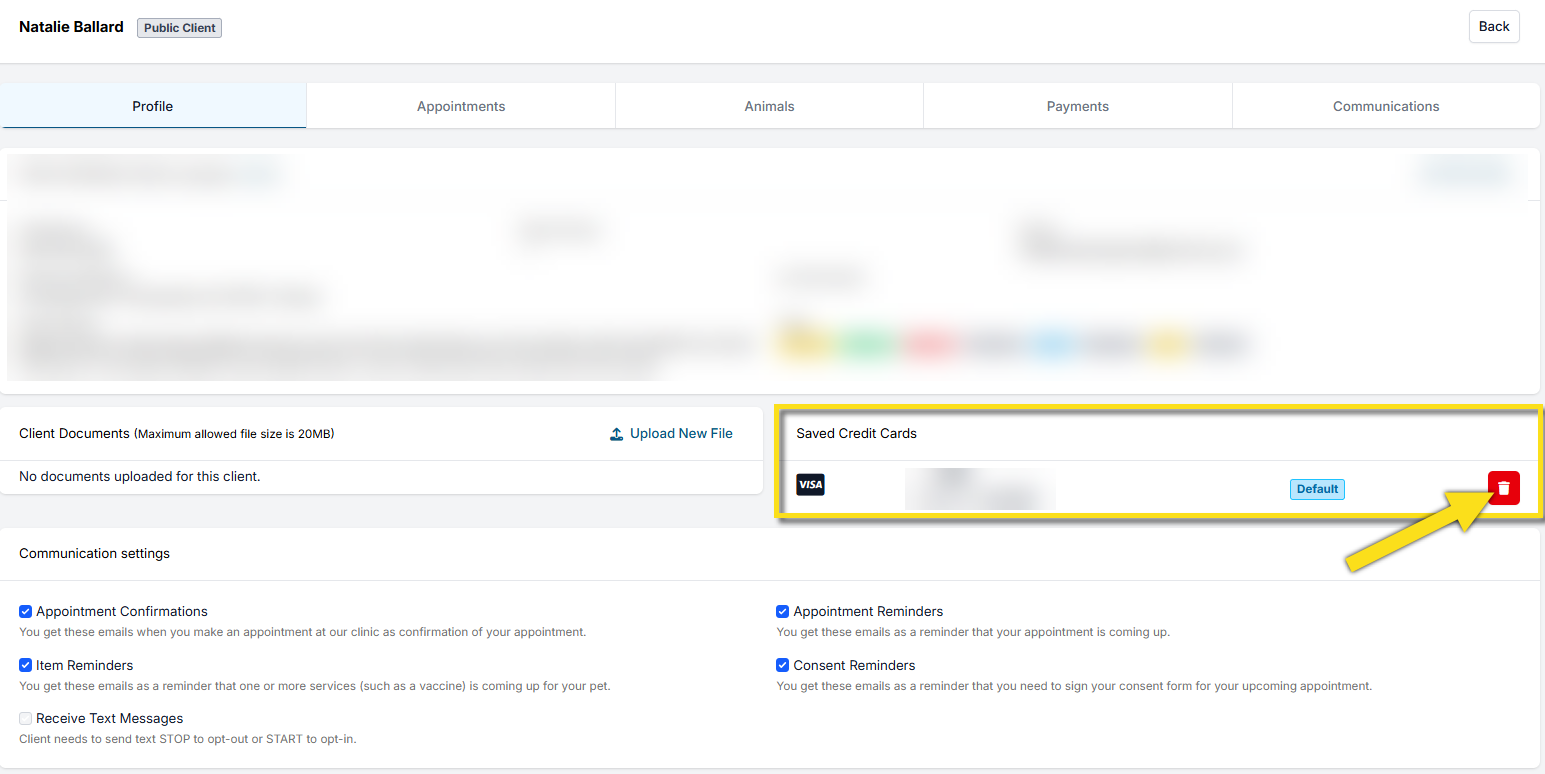
Task: Select the Communications tab
Action: 1385,106
